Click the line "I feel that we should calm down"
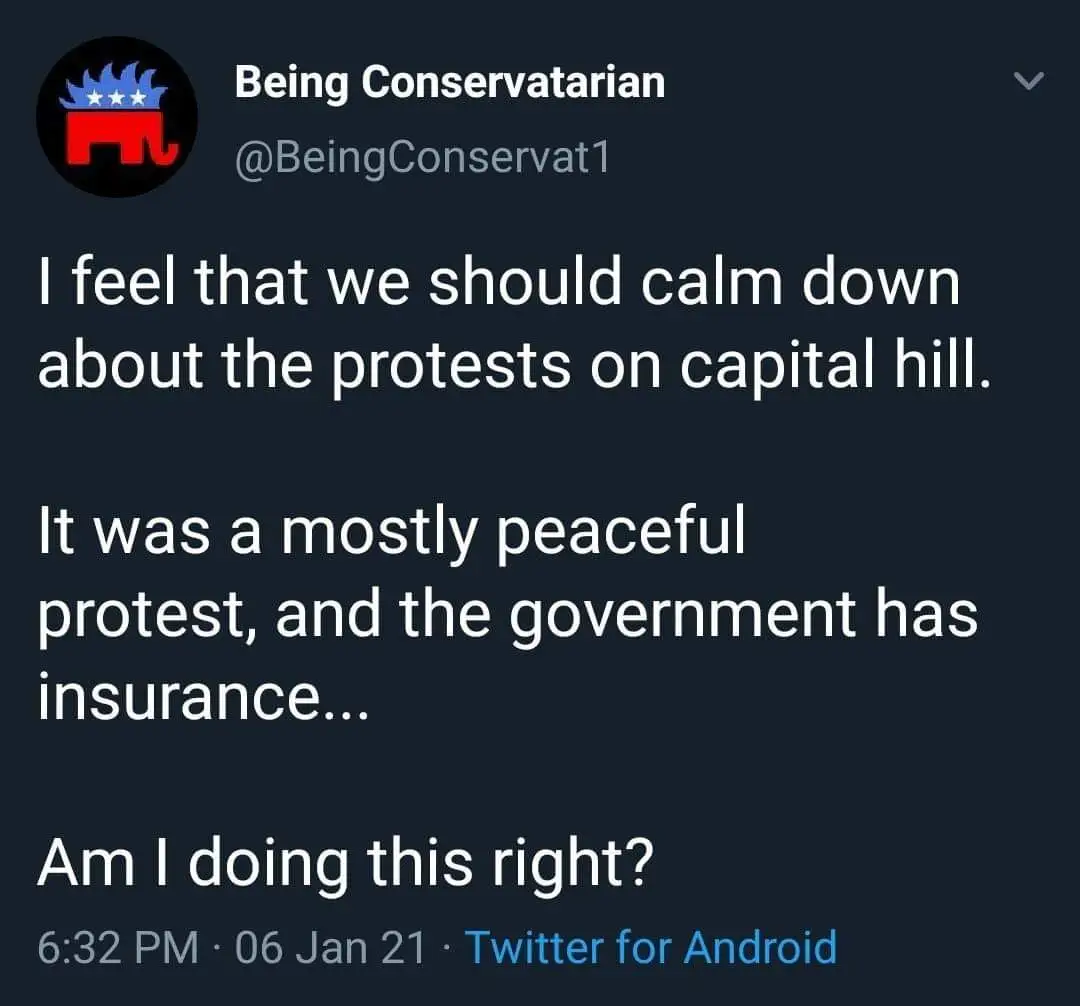The width and height of the screenshot is (1080, 1006). 498,284
